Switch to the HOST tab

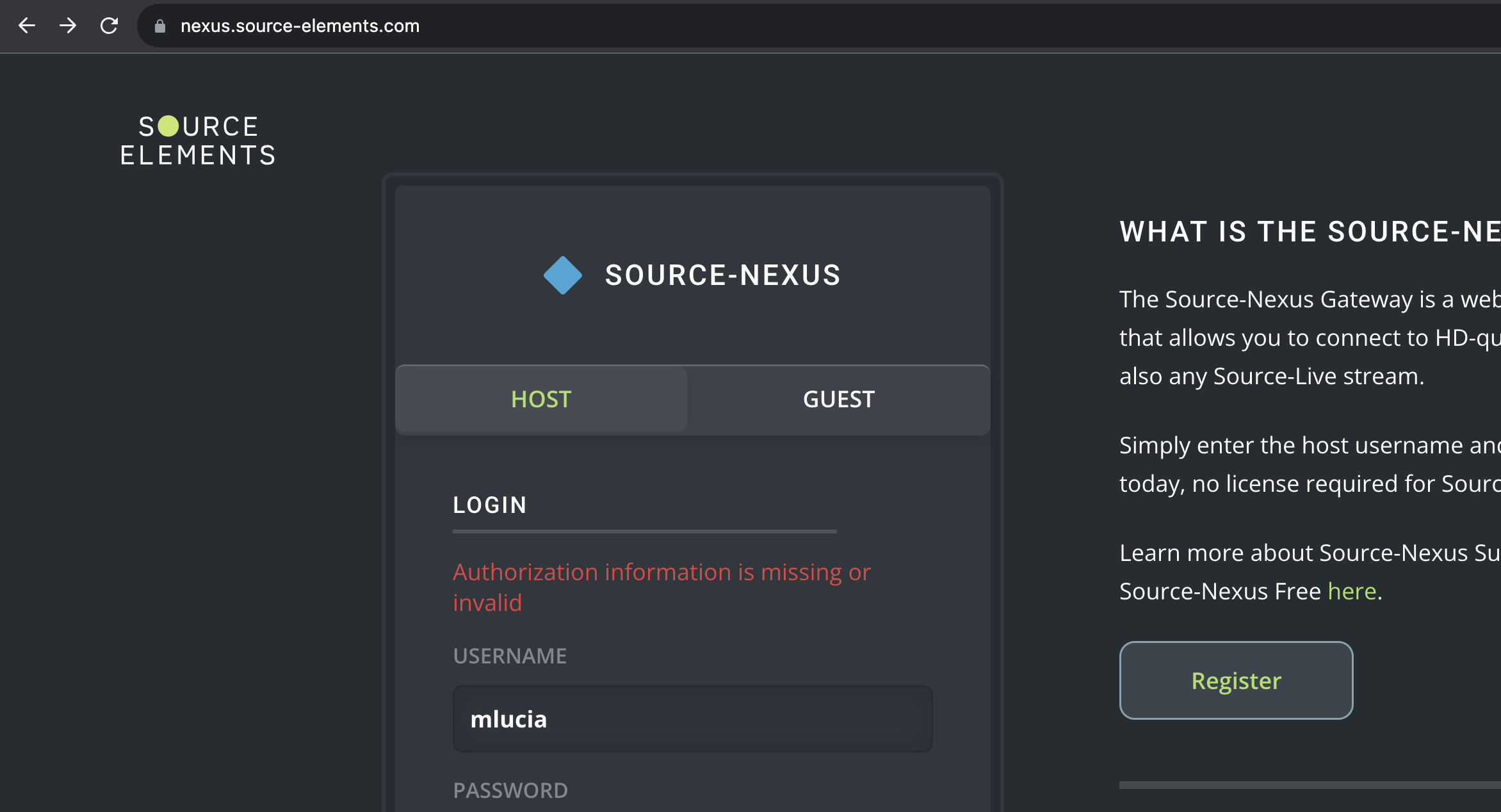tap(541, 400)
